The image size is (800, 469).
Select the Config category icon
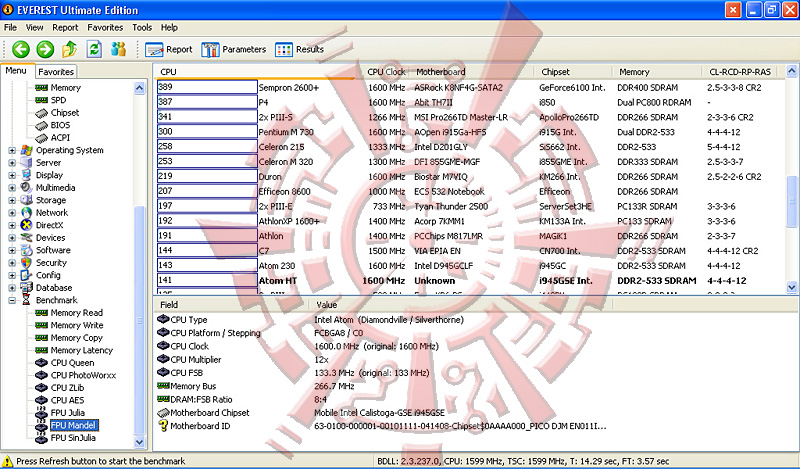27,276
